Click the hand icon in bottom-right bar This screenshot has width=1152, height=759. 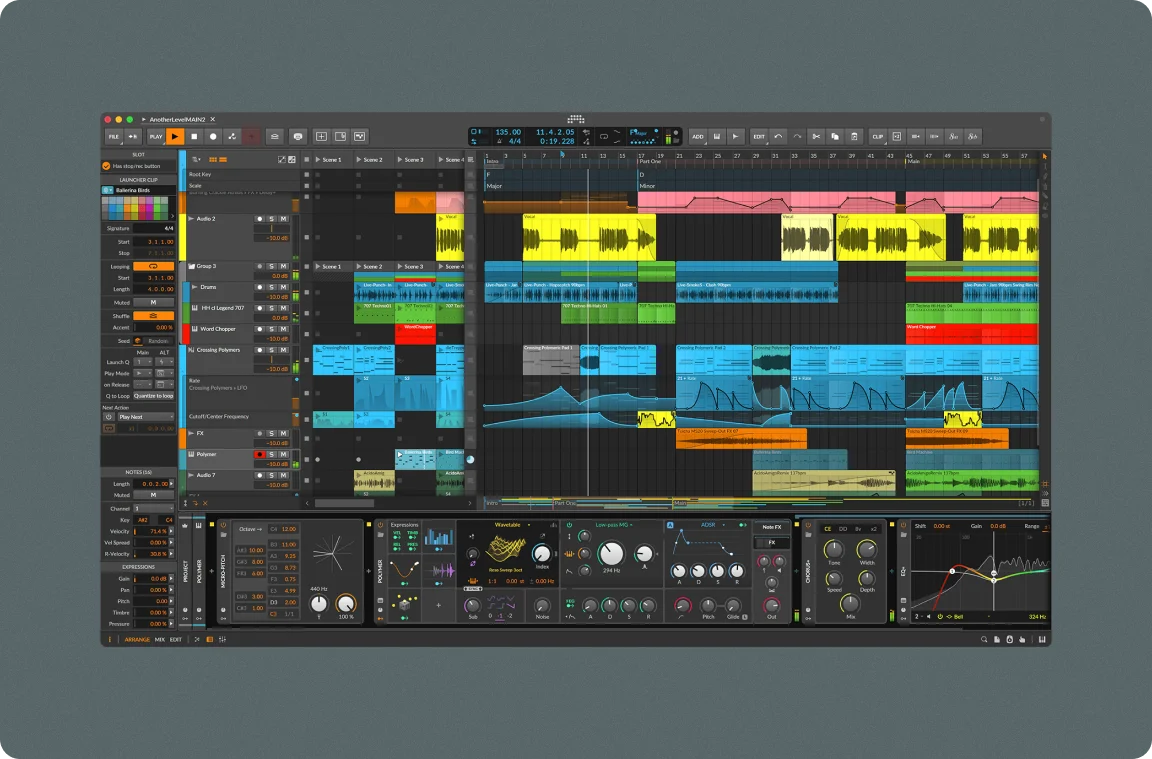click(1022, 639)
